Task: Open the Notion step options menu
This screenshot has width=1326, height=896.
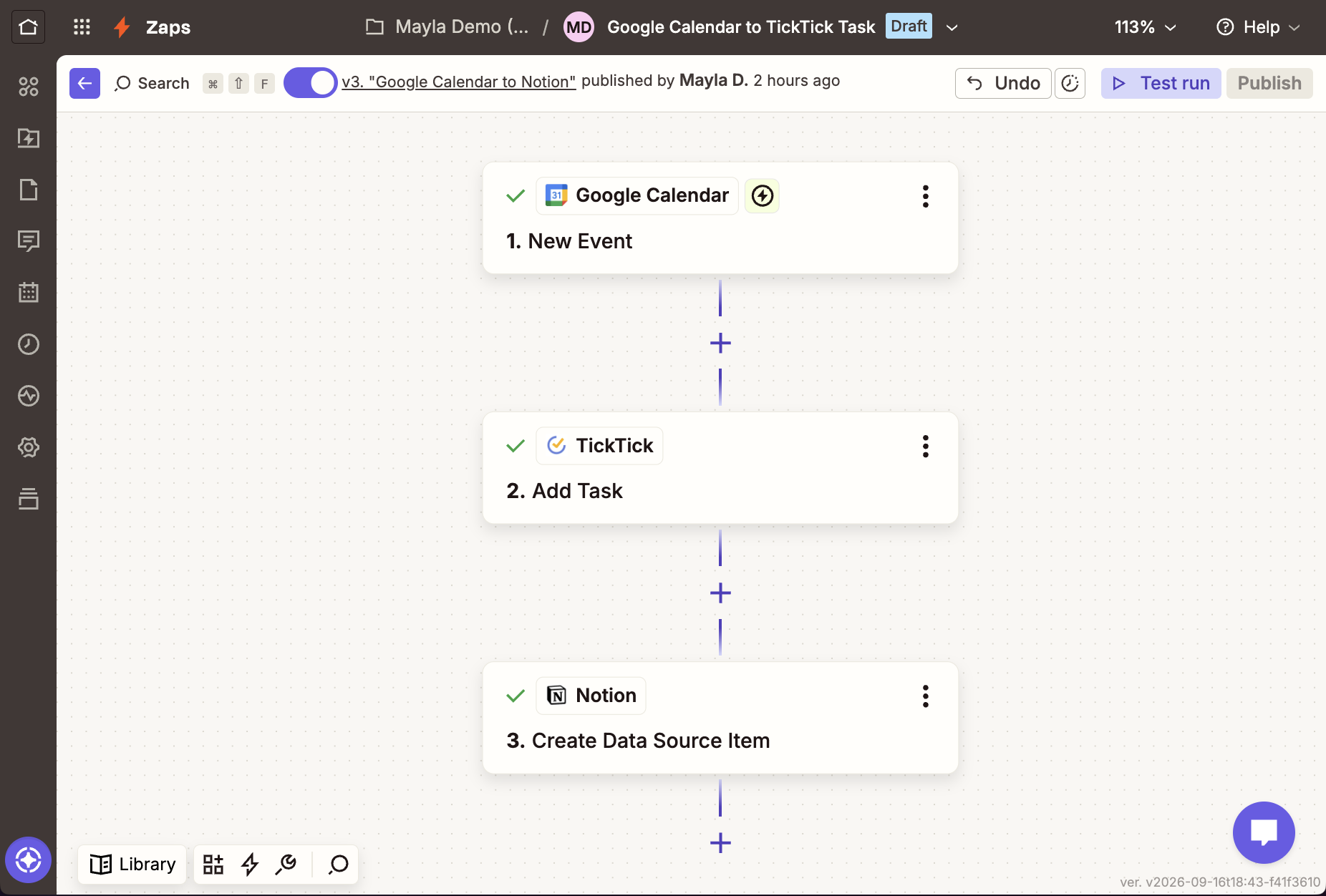Action: [925, 696]
